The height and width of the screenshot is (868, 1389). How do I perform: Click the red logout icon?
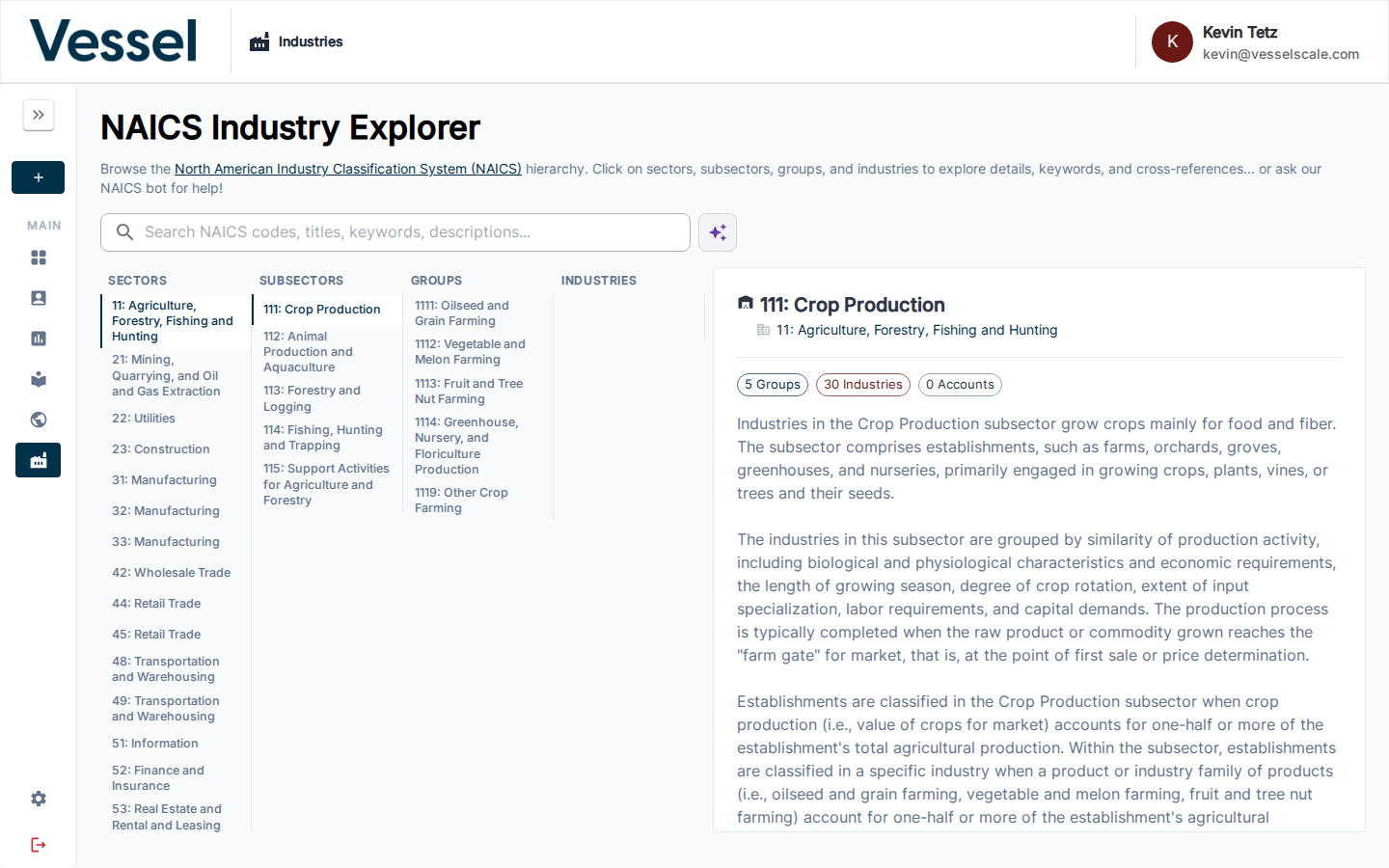tap(39, 845)
